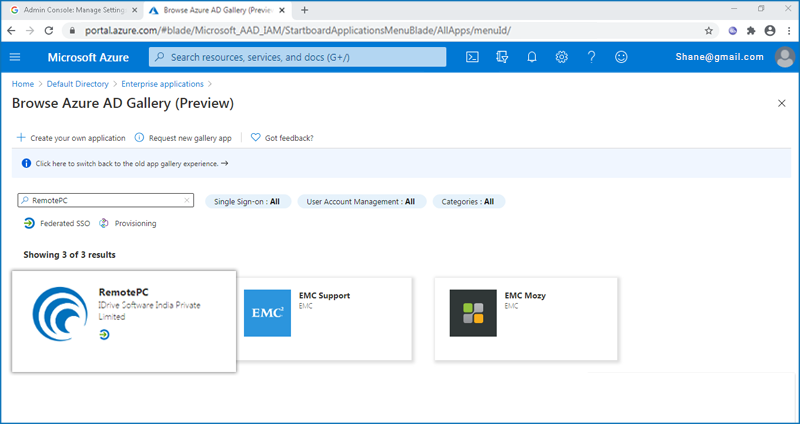Image resolution: width=800 pixels, height=424 pixels.
Task: Click Create your own application
Action: 71,138
